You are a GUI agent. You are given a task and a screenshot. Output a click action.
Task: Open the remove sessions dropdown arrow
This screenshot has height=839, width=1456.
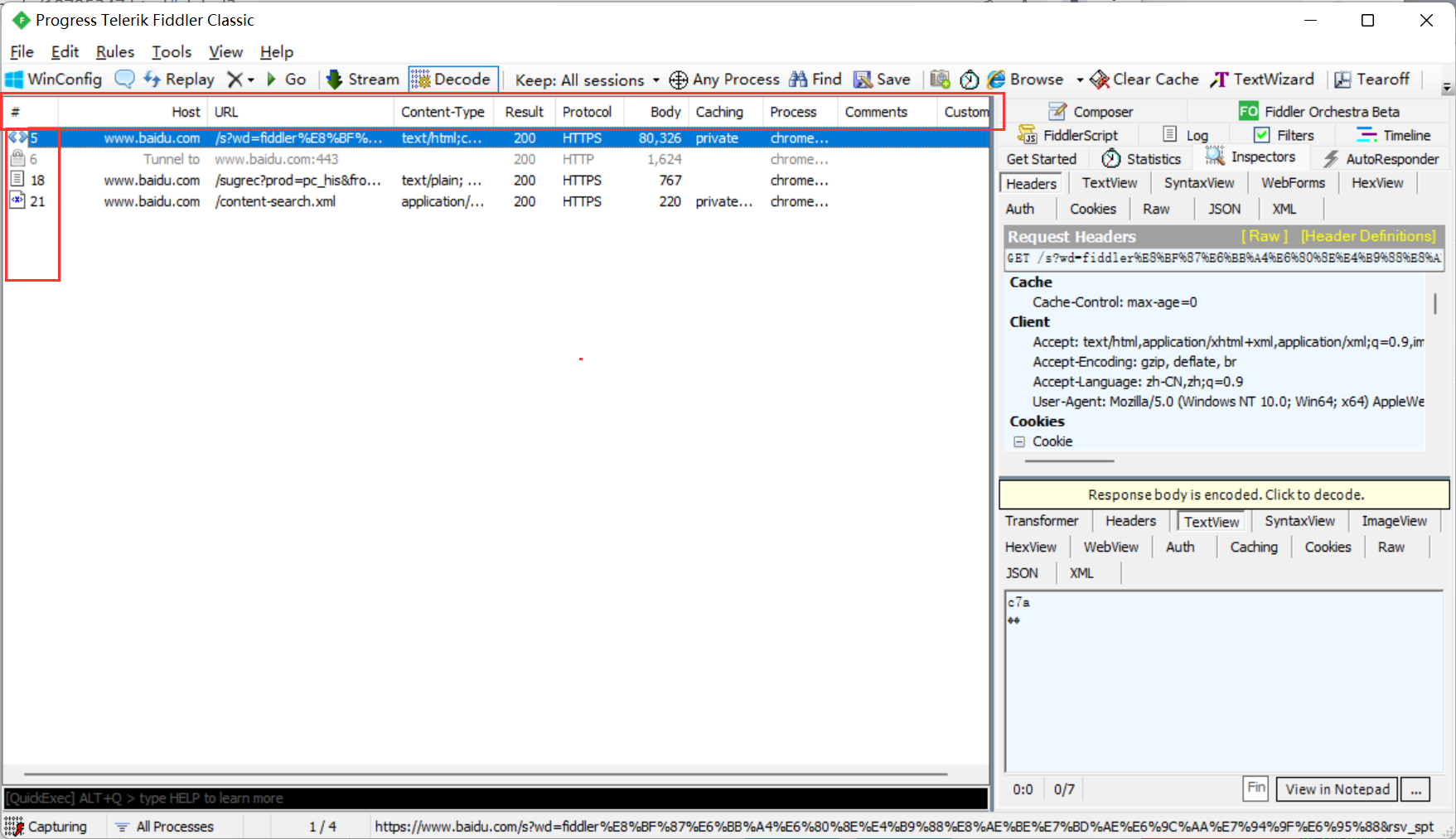(251, 80)
